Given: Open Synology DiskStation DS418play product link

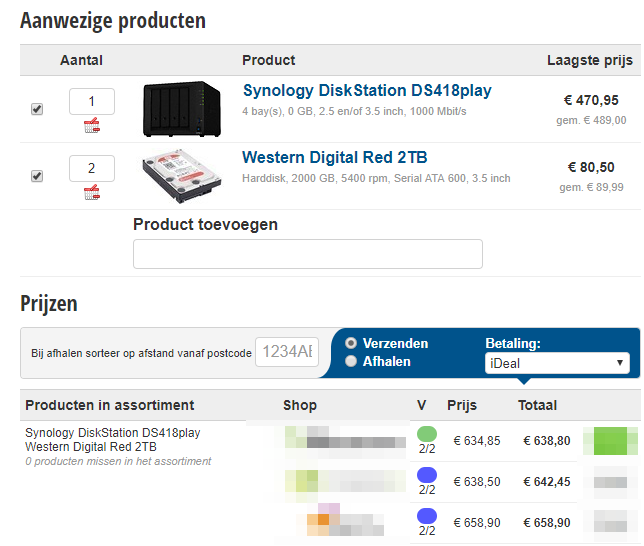Looking at the screenshot, I should pyautogui.click(x=367, y=91).
